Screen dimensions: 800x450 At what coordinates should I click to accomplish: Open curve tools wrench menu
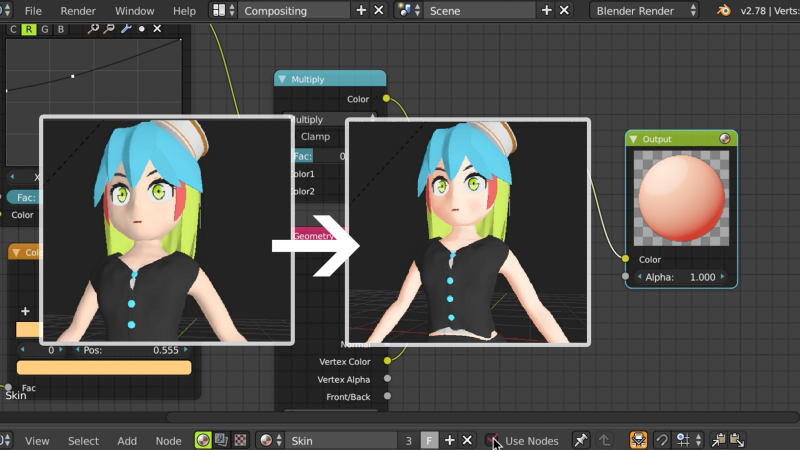[126, 29]
